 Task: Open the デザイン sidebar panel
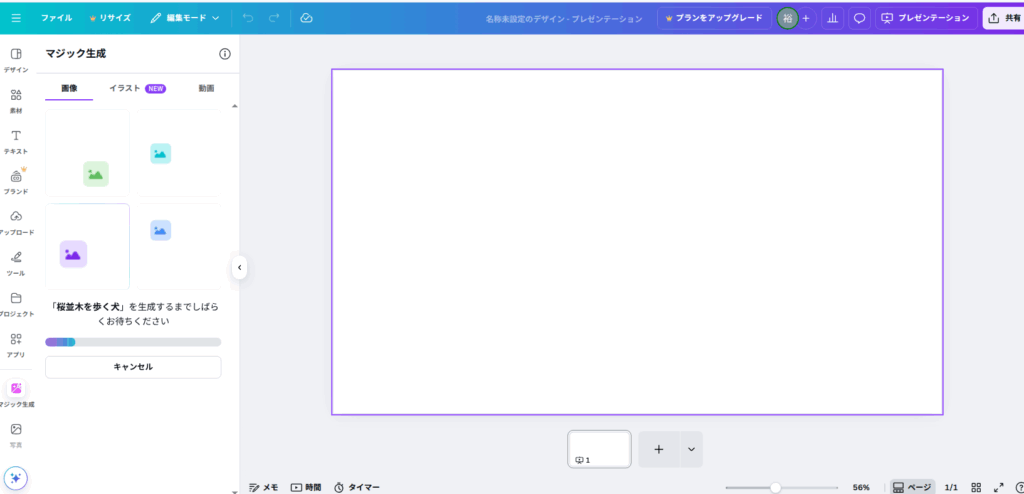pos(16,60)
